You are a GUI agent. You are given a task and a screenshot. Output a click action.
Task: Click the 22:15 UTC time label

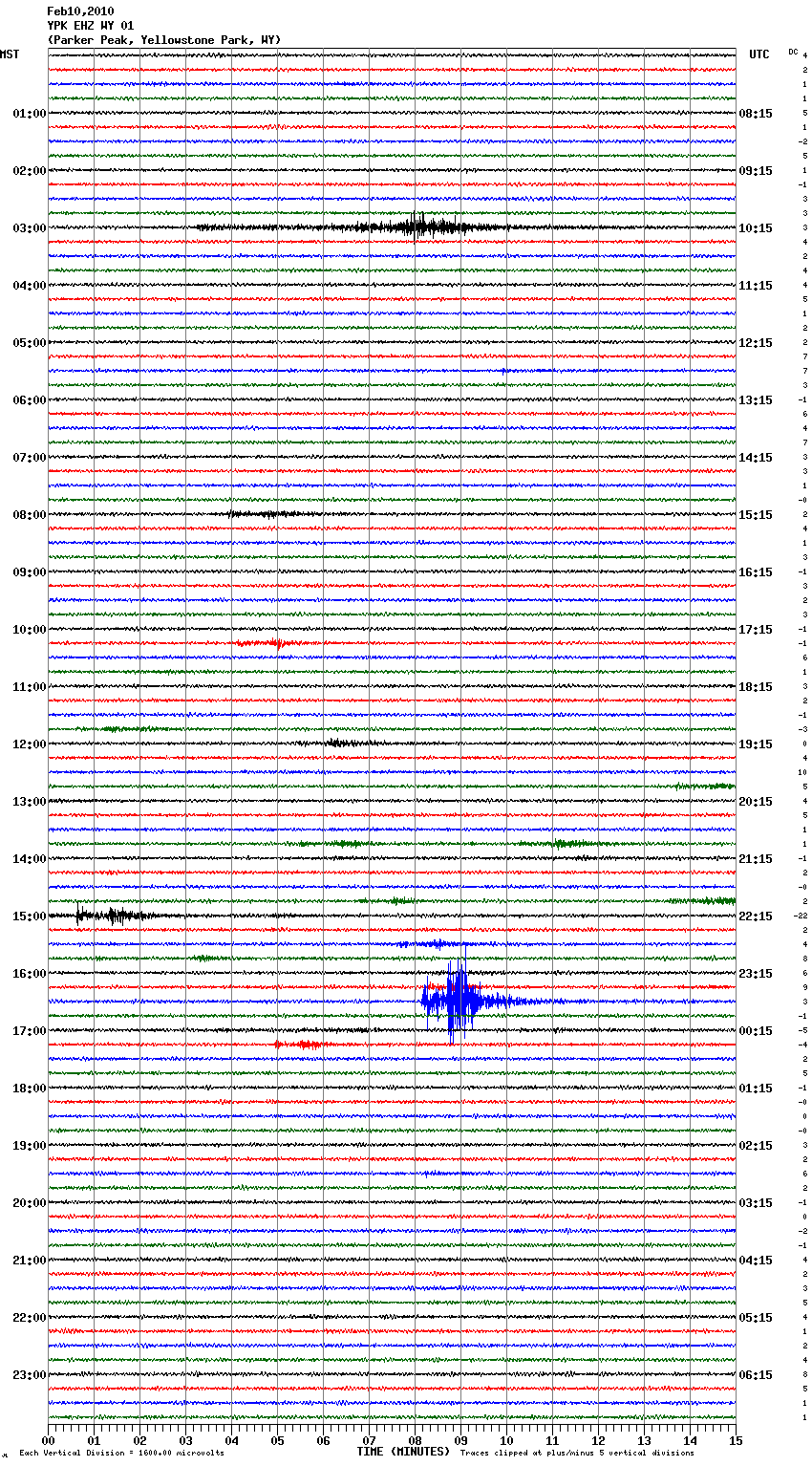point(756,916)
